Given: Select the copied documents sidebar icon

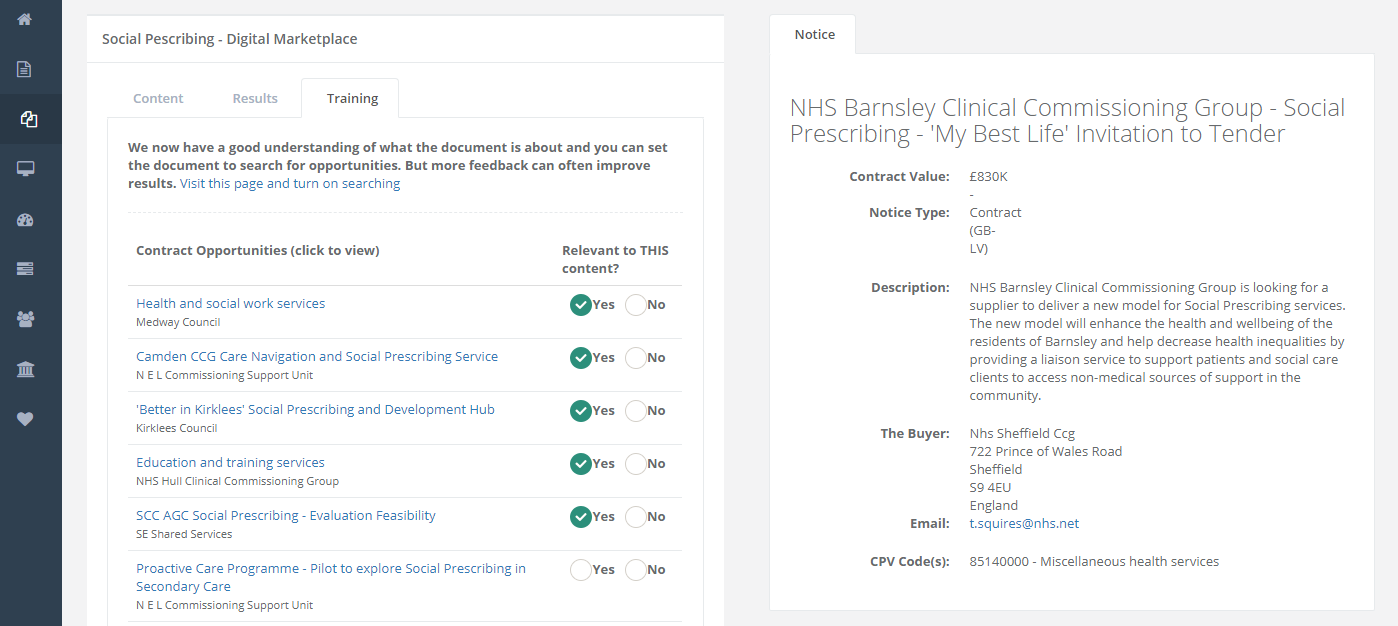Looking at the screenshot, I should (x=27, y=120).
